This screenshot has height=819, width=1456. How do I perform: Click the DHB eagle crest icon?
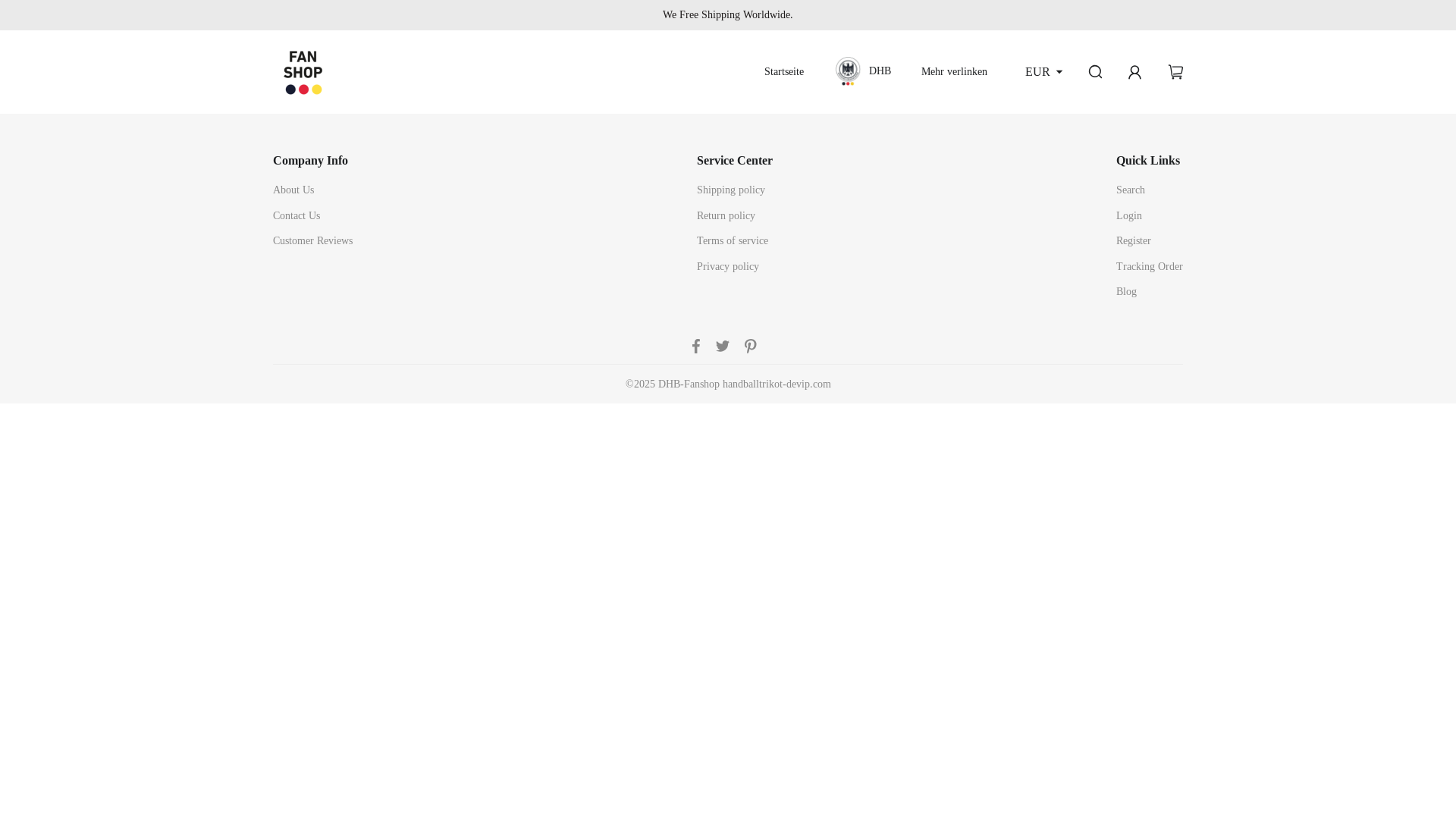tap(848, 71)
